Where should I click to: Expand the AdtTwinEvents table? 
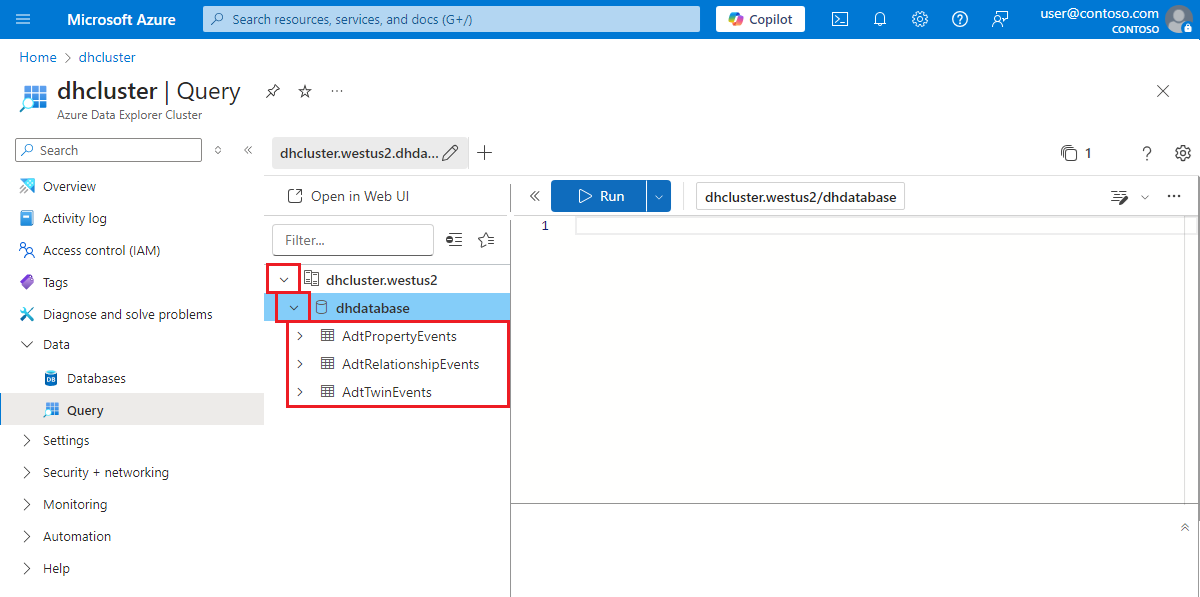pyautogui.click(x=300, y=391)
